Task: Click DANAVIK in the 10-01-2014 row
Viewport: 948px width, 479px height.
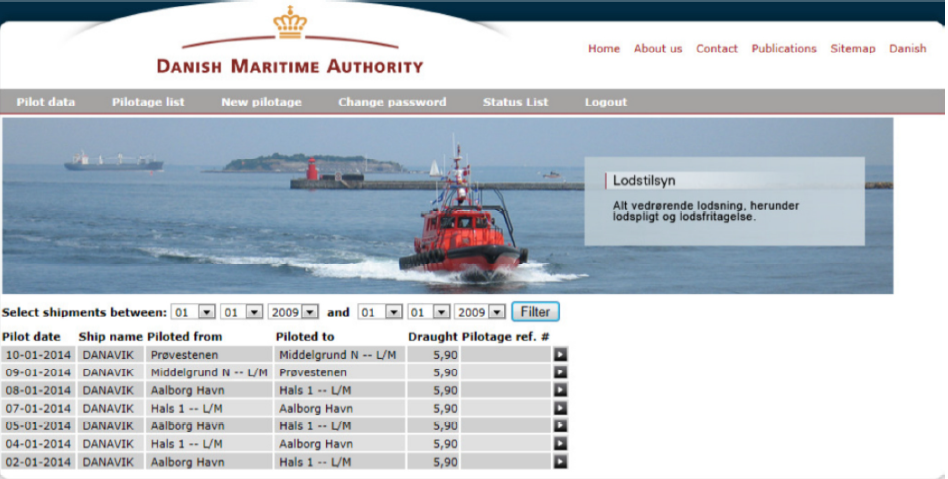Action: pos(108,355)
